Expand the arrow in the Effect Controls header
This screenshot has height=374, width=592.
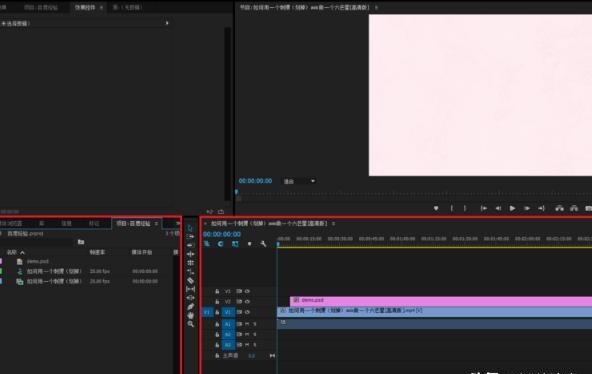coord(167,23)
